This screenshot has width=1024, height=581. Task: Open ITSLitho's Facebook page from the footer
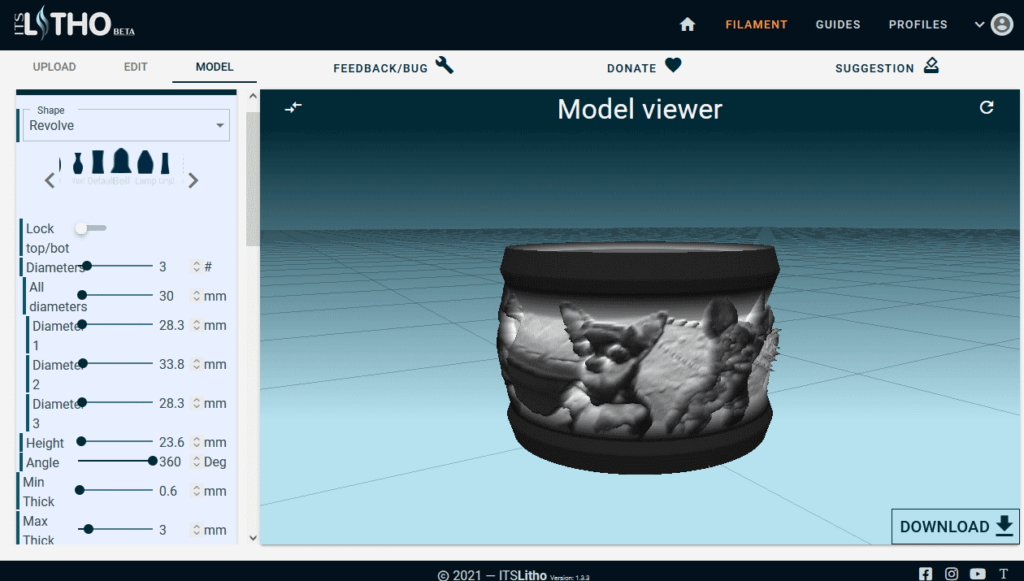[x=925, y=574]
